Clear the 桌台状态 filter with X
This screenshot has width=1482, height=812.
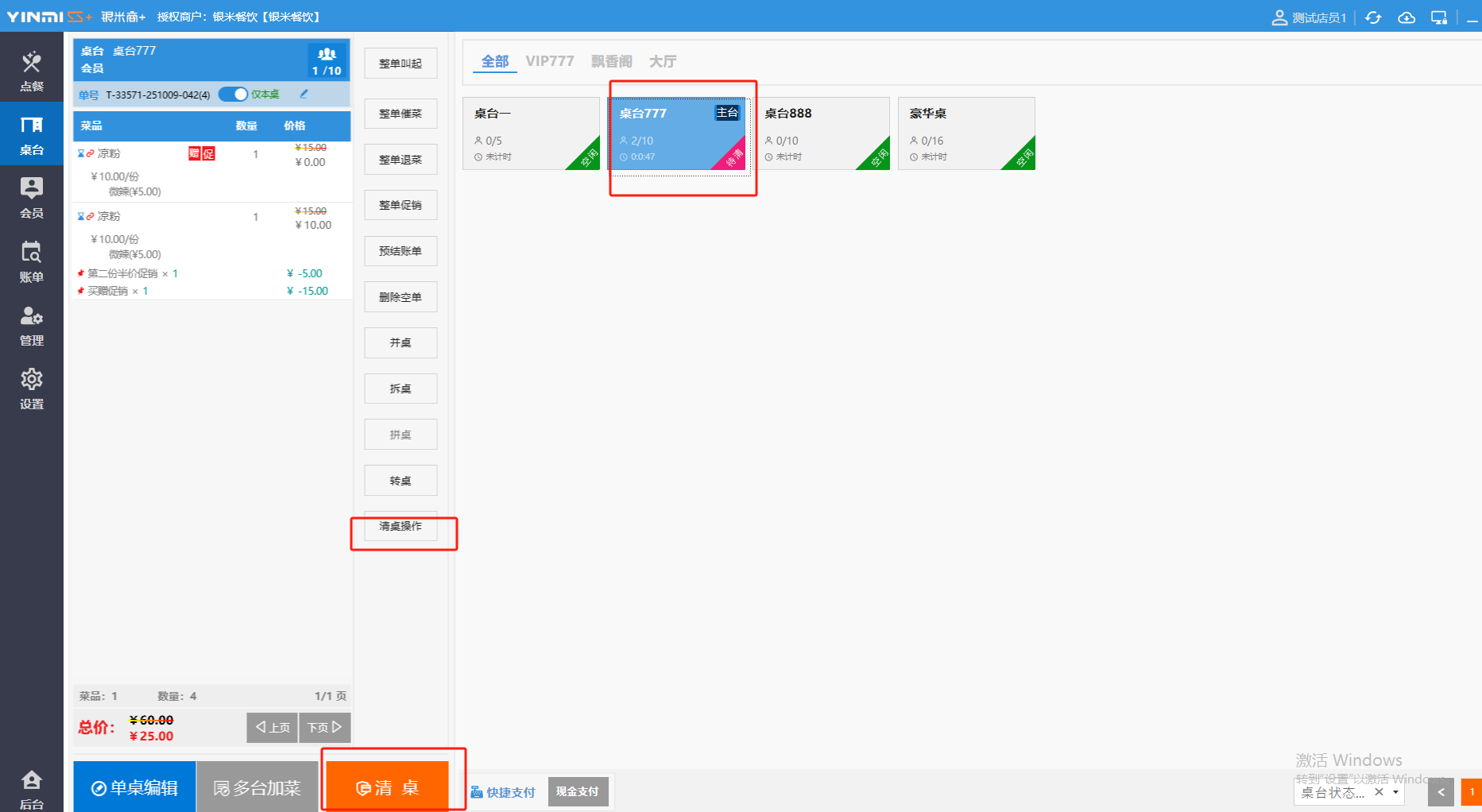[1379, 792]
